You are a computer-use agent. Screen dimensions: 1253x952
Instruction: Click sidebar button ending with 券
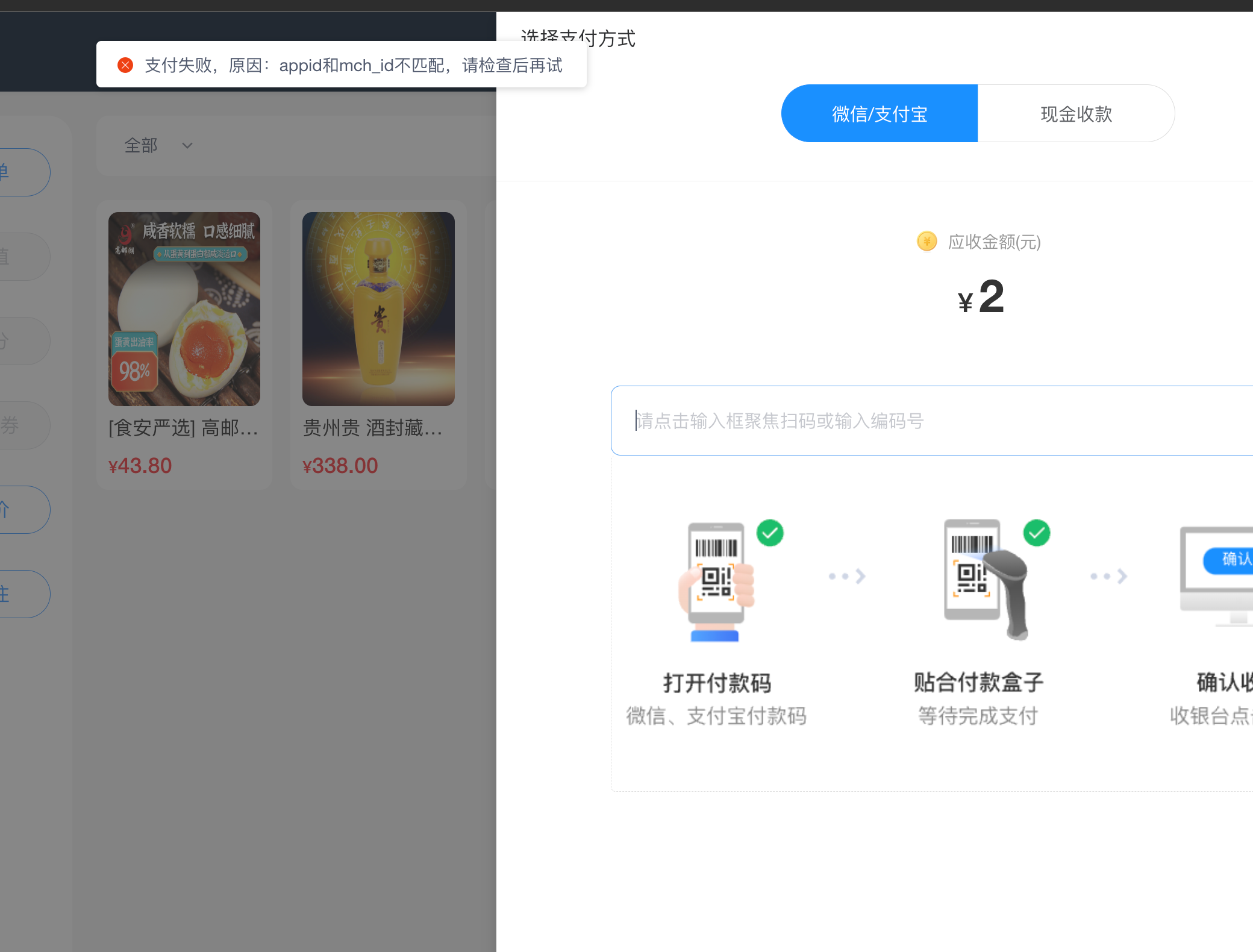pos(24,425)
